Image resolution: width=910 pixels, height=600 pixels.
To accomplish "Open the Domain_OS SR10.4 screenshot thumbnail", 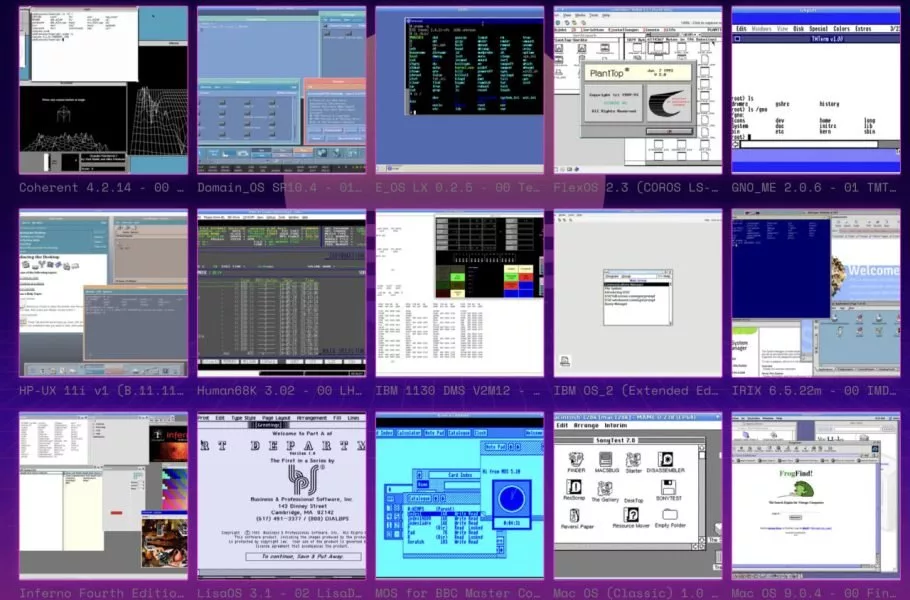I will (281, 90).
